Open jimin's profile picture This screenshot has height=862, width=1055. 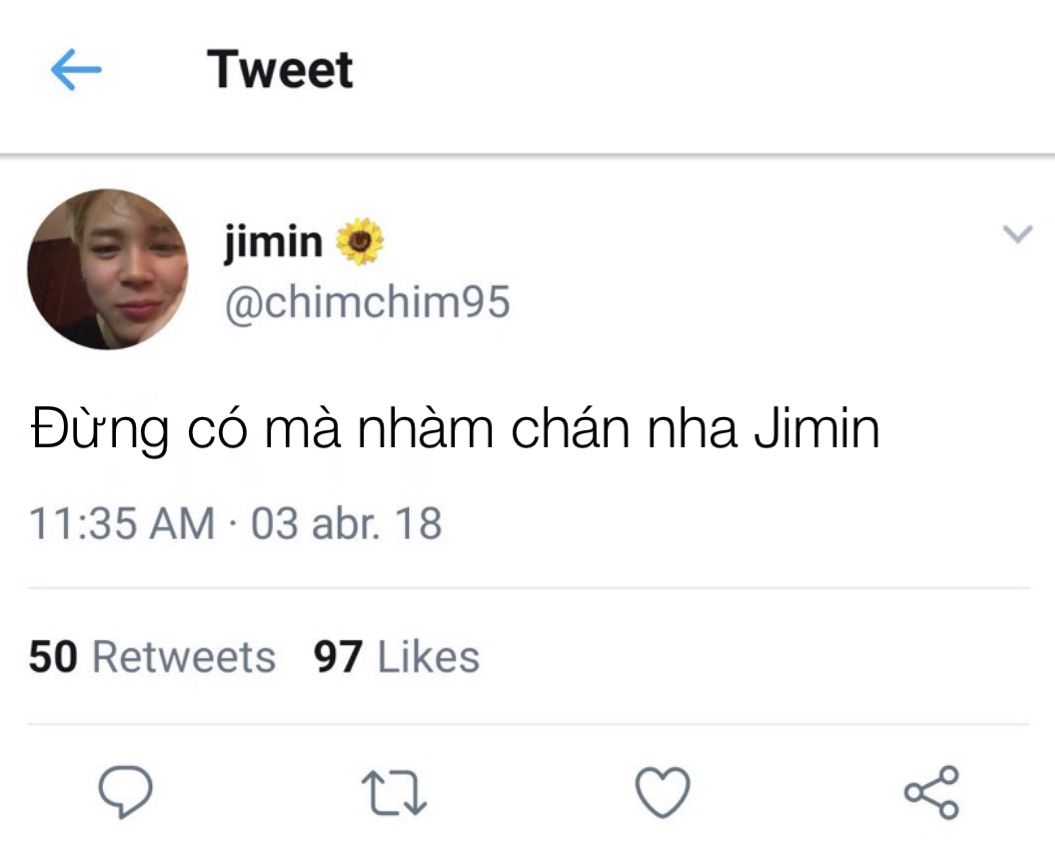click(108, 269)
